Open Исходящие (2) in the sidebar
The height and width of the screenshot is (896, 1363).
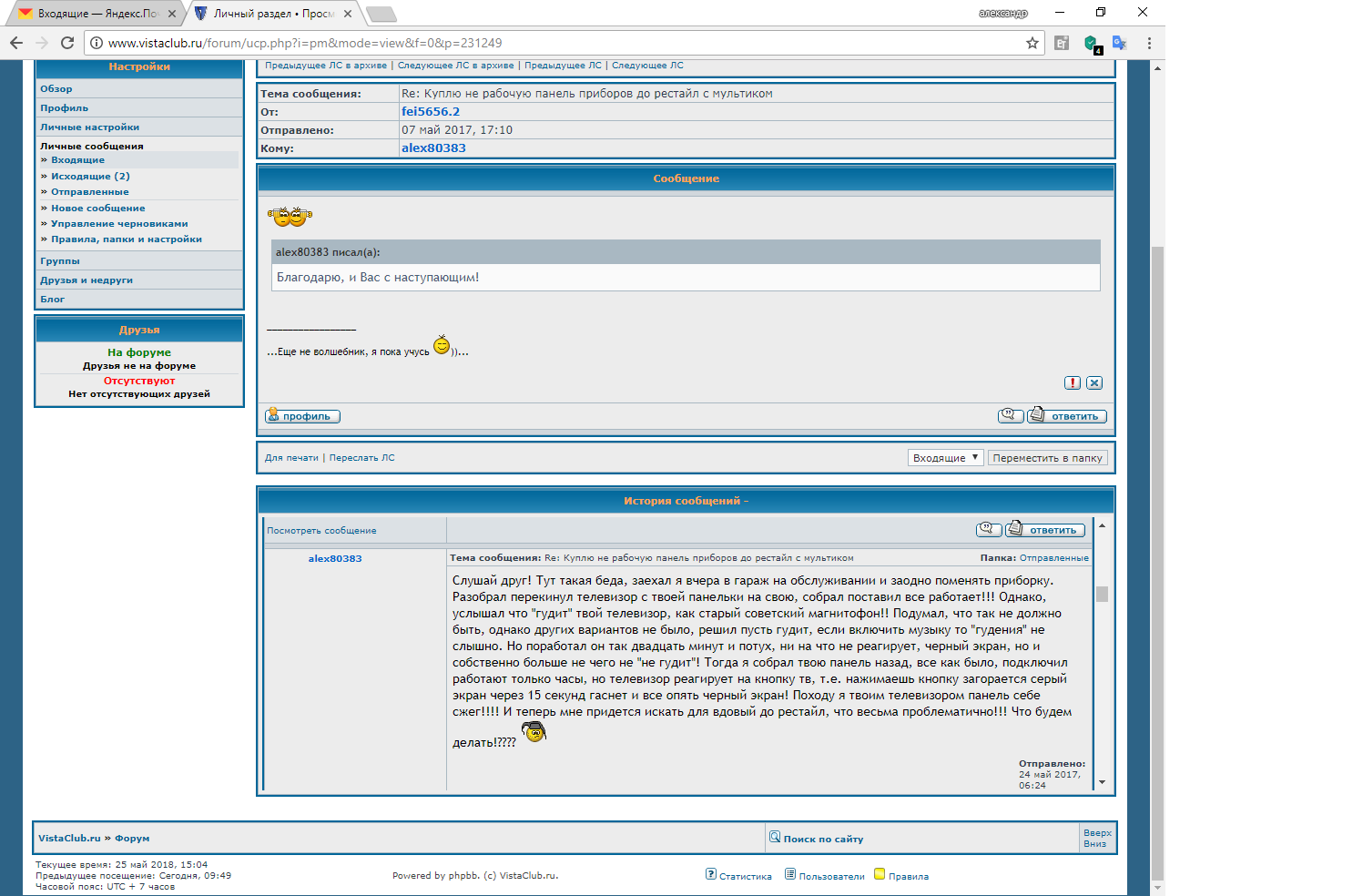[x=90, y=177]
